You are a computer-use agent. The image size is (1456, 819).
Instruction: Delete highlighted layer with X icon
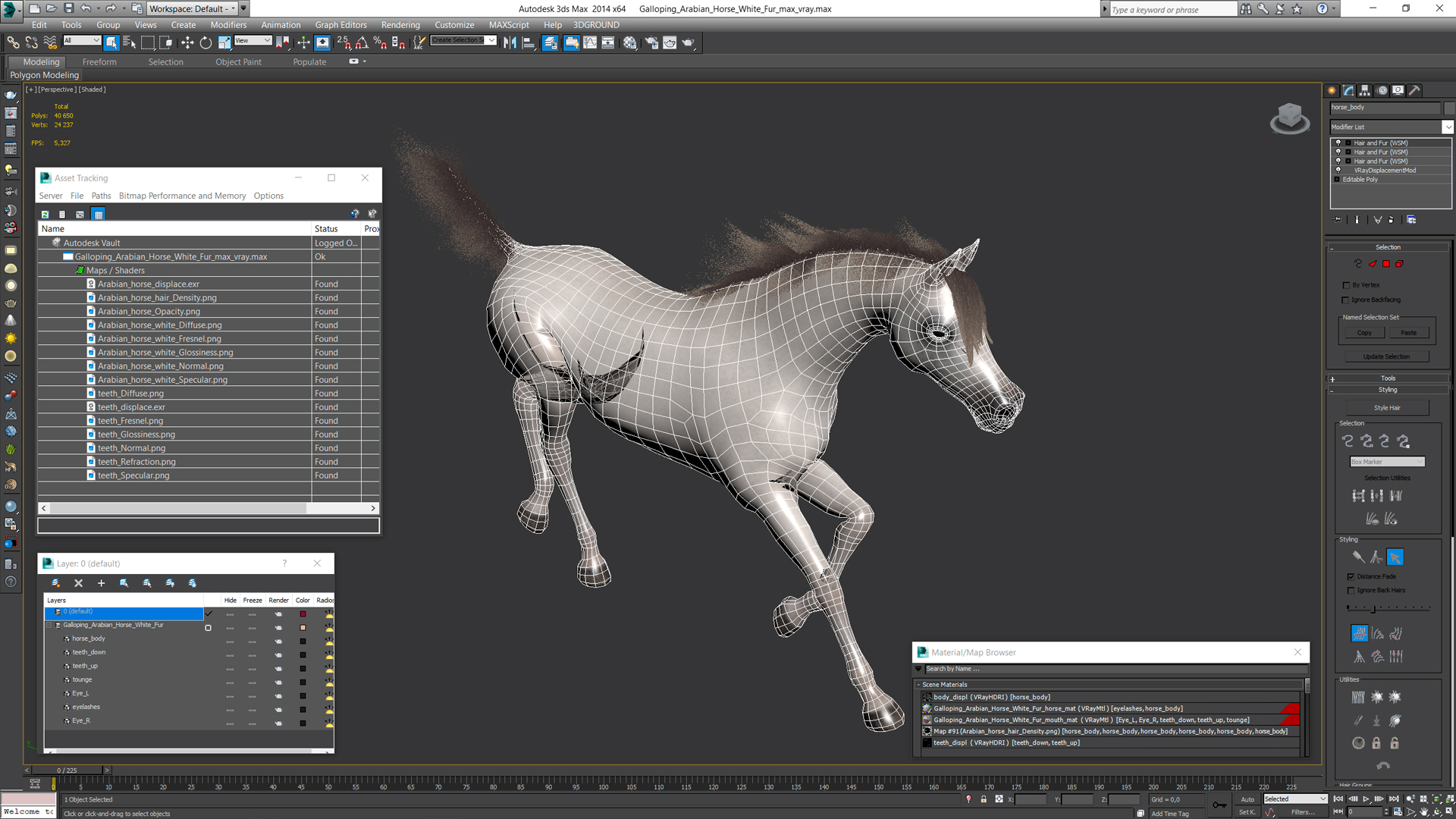(78, 583)
